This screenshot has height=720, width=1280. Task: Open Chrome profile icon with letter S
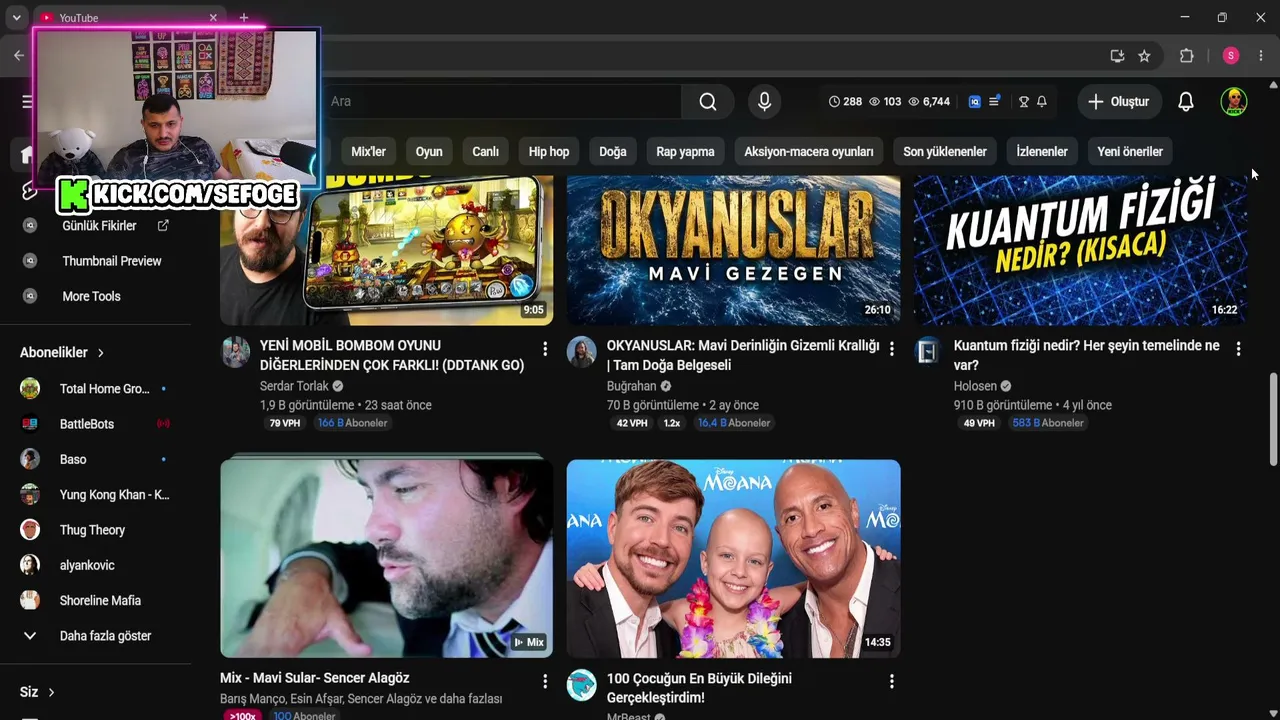(x=1231, y=56)
